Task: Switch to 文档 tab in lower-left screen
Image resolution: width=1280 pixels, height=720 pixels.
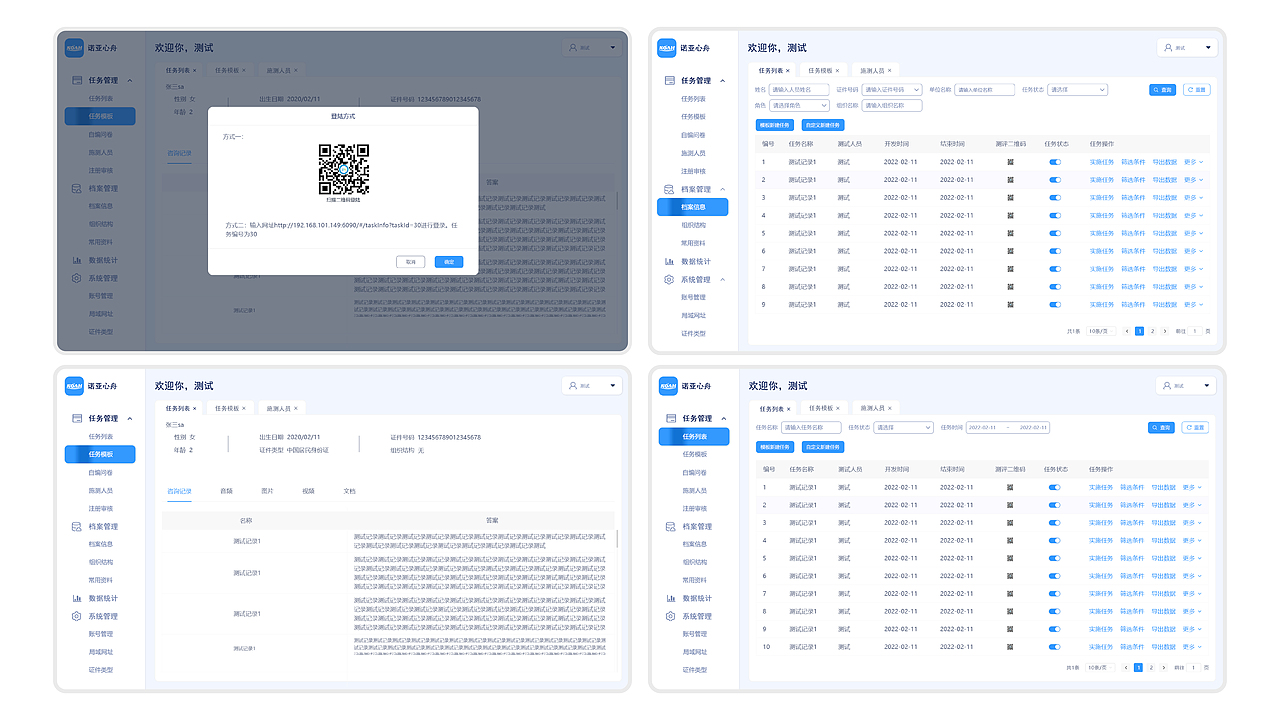Action: click(349, 491)
